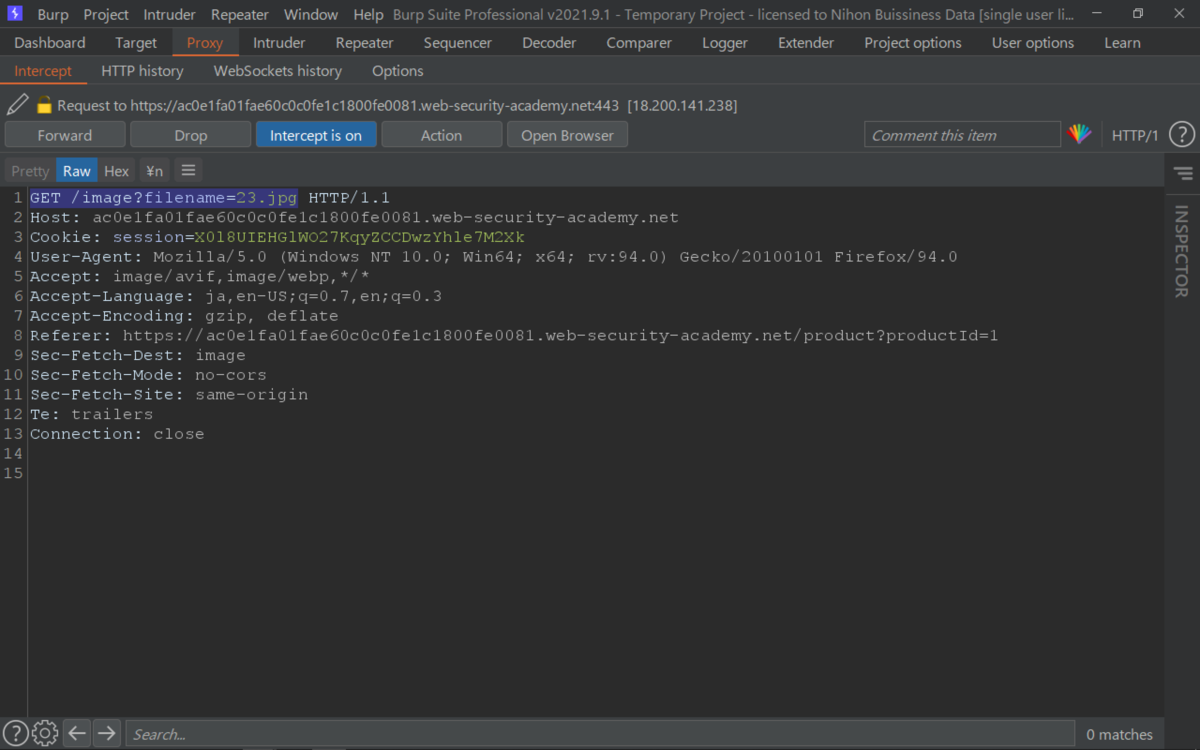Select the Proxy tab
Viewport: 1200px width, 750px height.
pos(205,43)
